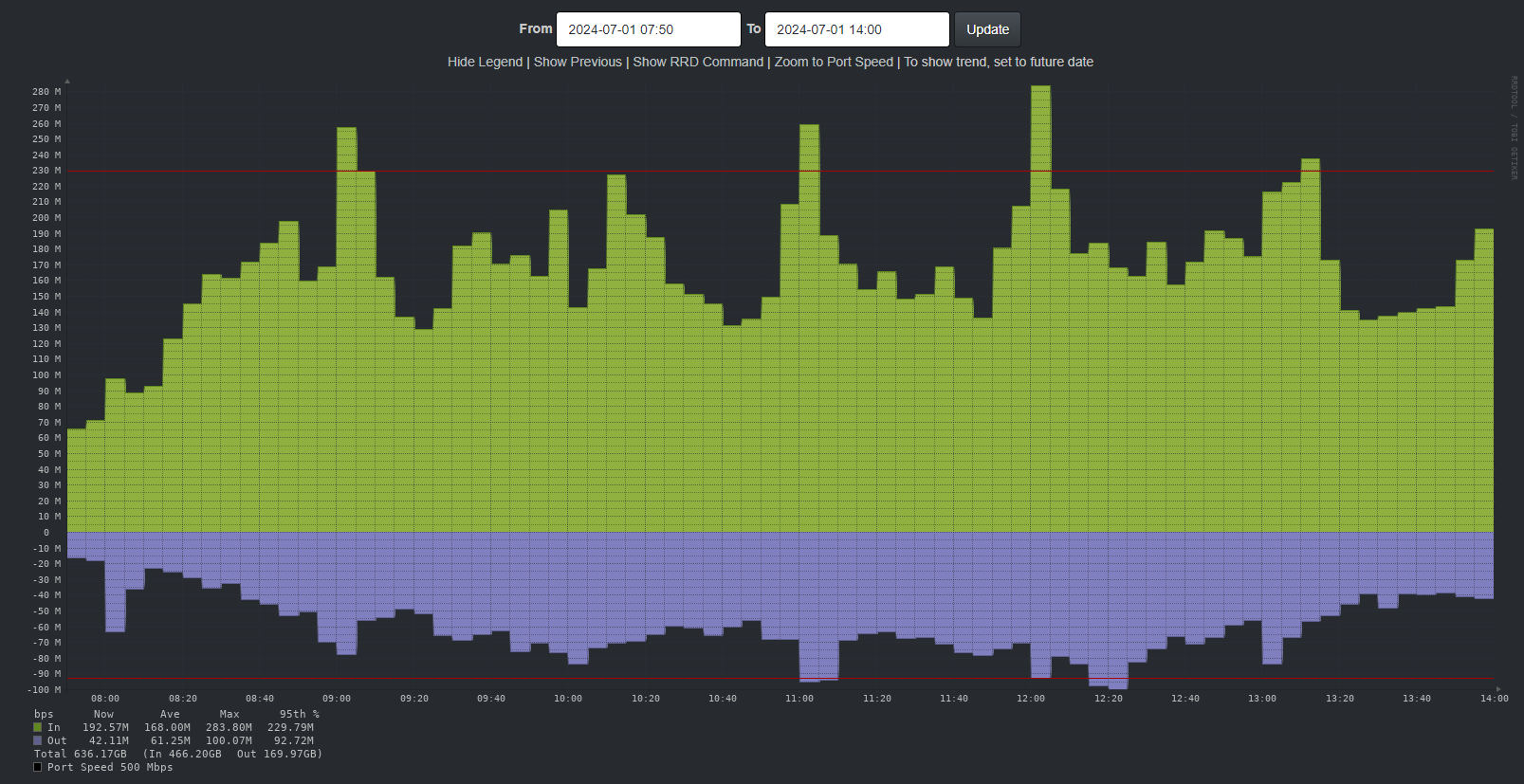Click the 09:00 inbound peak bar
Image resolution: width=1524 pixels, height=784 pixels.
click(x=346, y=330)
